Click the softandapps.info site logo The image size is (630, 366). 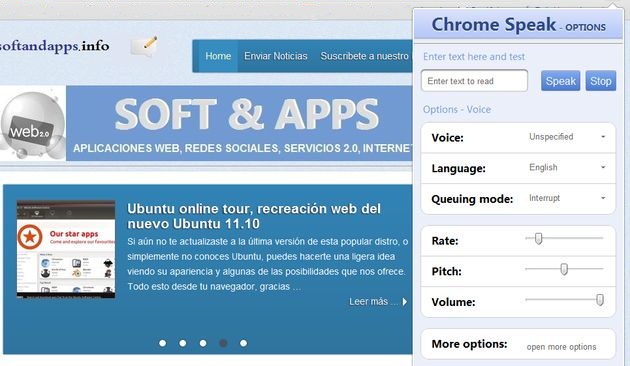(54, 46)
